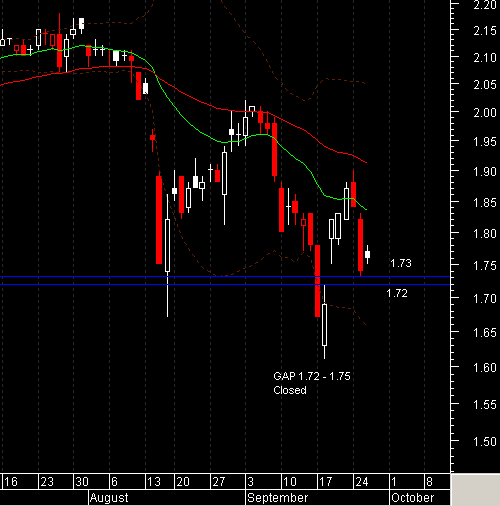Viewport: 500px width, 506px height.
Task: Click date 27 on time axis
Action: 219,482
